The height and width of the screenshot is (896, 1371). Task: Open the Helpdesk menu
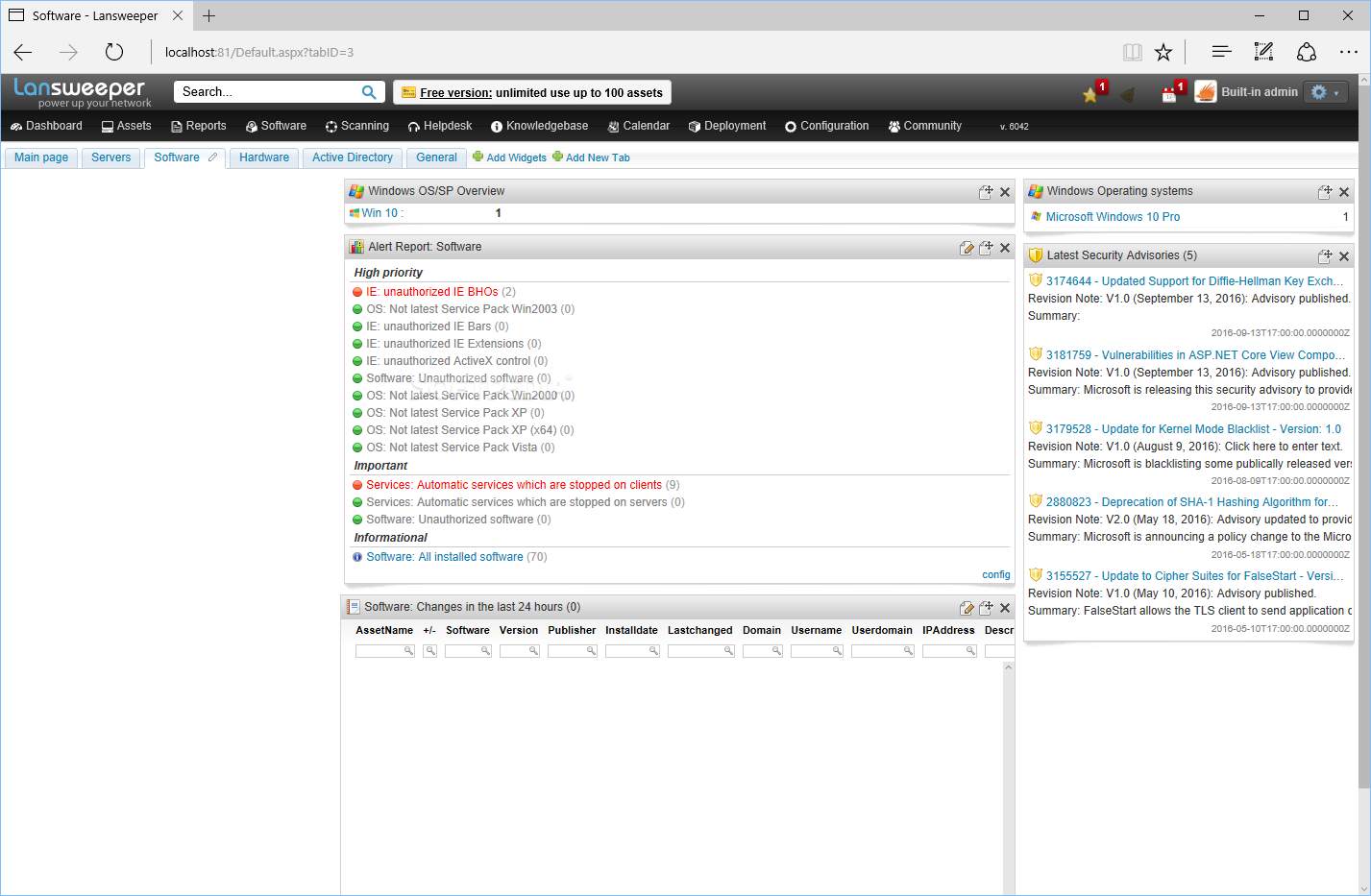point(440,126)
